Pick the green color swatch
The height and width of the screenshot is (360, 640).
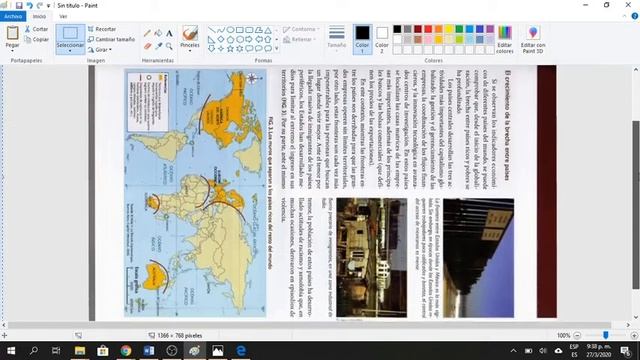(x=459, y=29)
